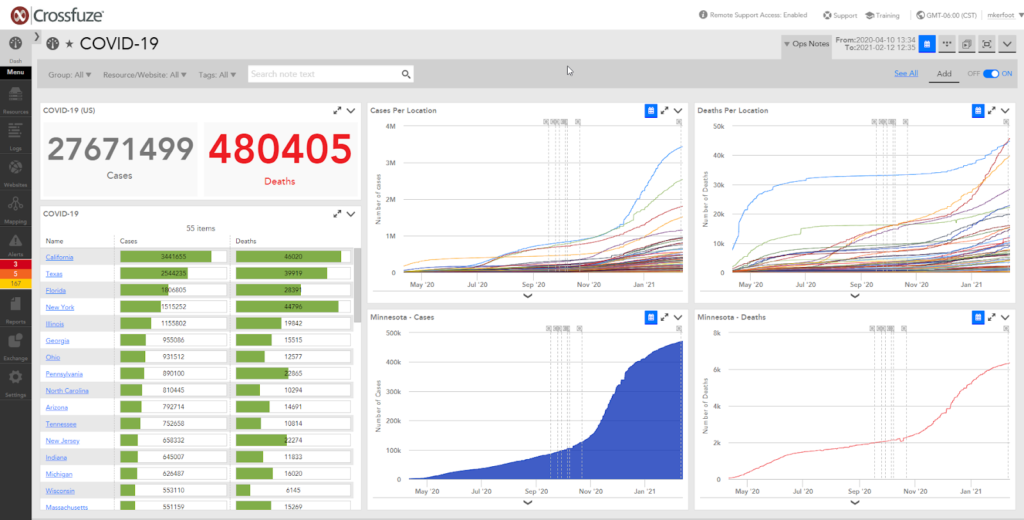Screen dimensions: 1024x520
Task: Click the yellow alert count 167 badge
Action: 15,283
